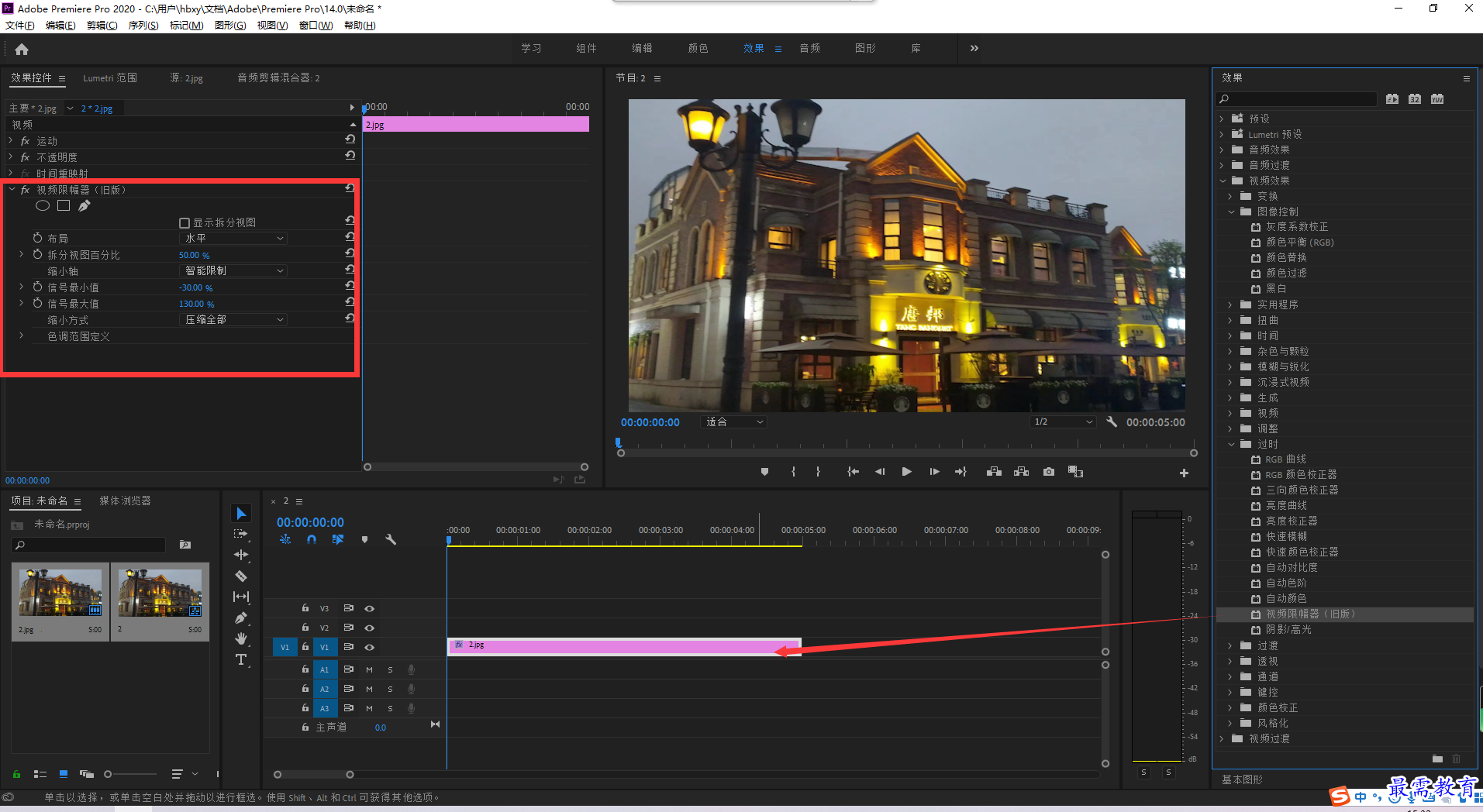Toggle linked selection in timeline

(x=338, y=539)
